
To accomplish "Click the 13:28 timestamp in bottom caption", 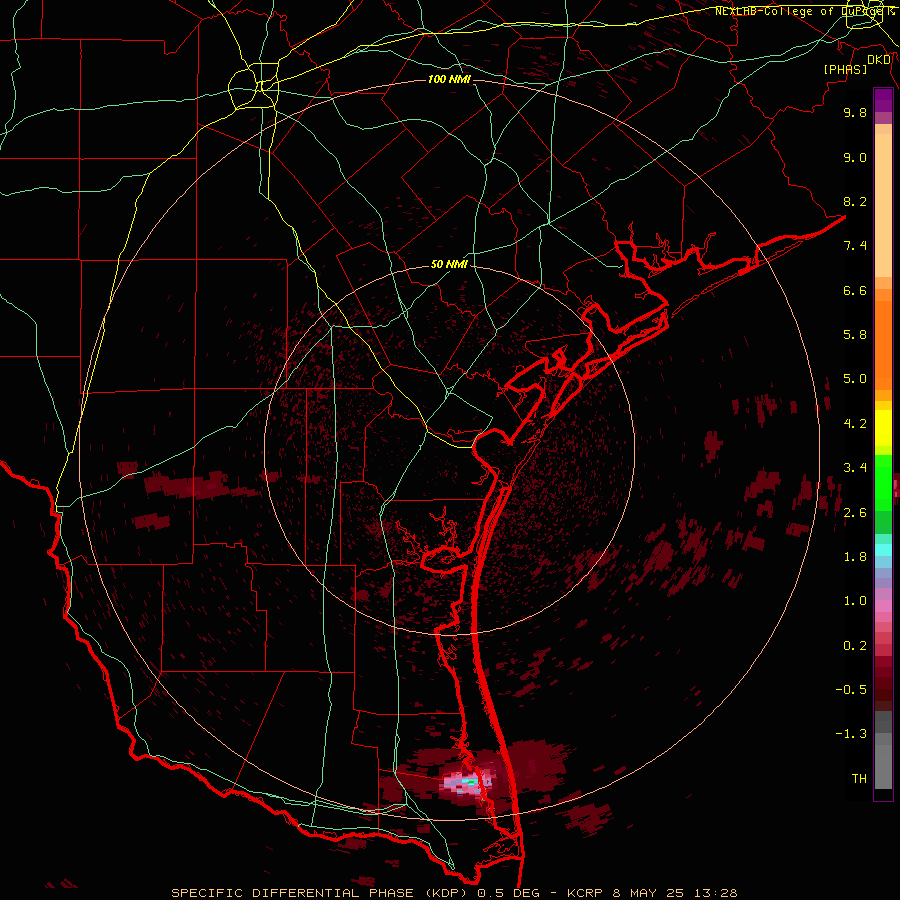I will (x=715, y=893).
